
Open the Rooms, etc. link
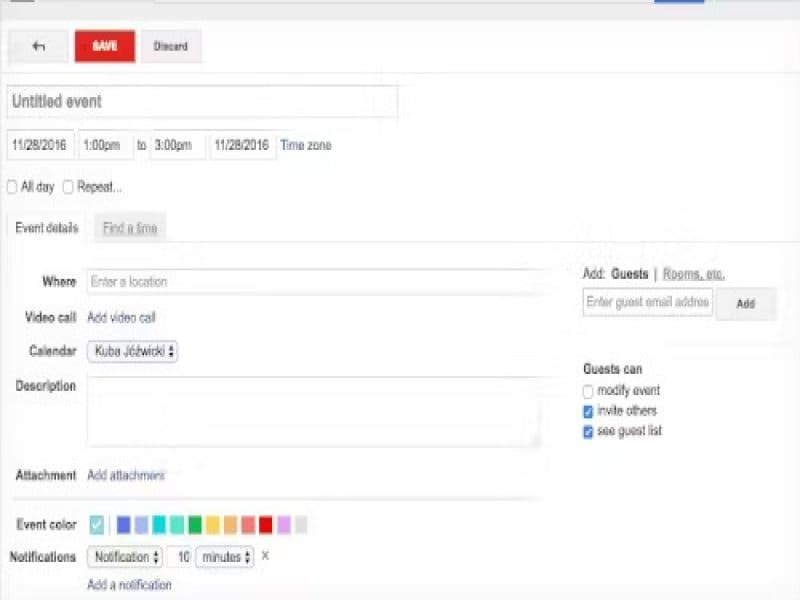[x=693, y=274]
